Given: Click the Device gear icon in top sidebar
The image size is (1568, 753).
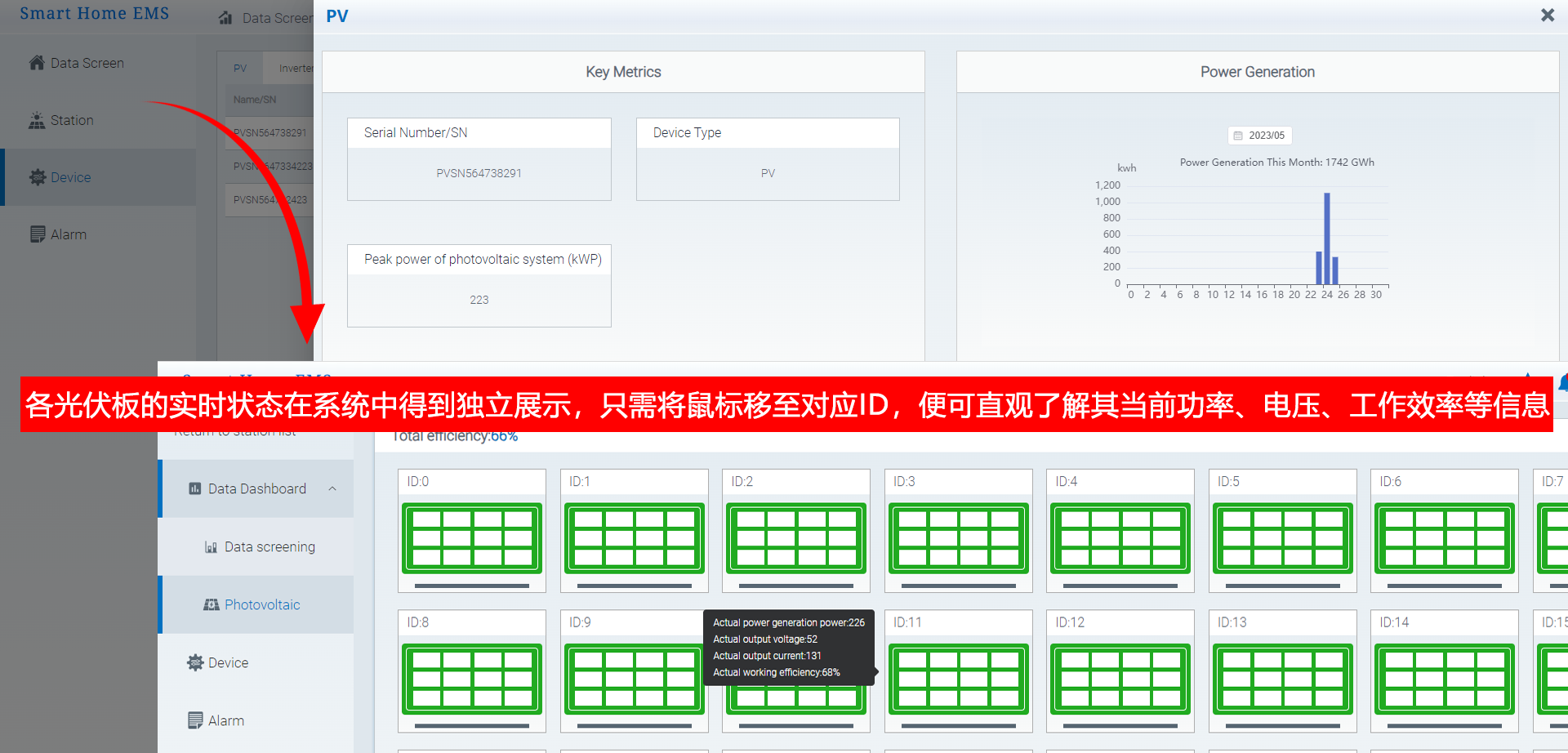Looking at the screenshot, I should click(38, 177).
